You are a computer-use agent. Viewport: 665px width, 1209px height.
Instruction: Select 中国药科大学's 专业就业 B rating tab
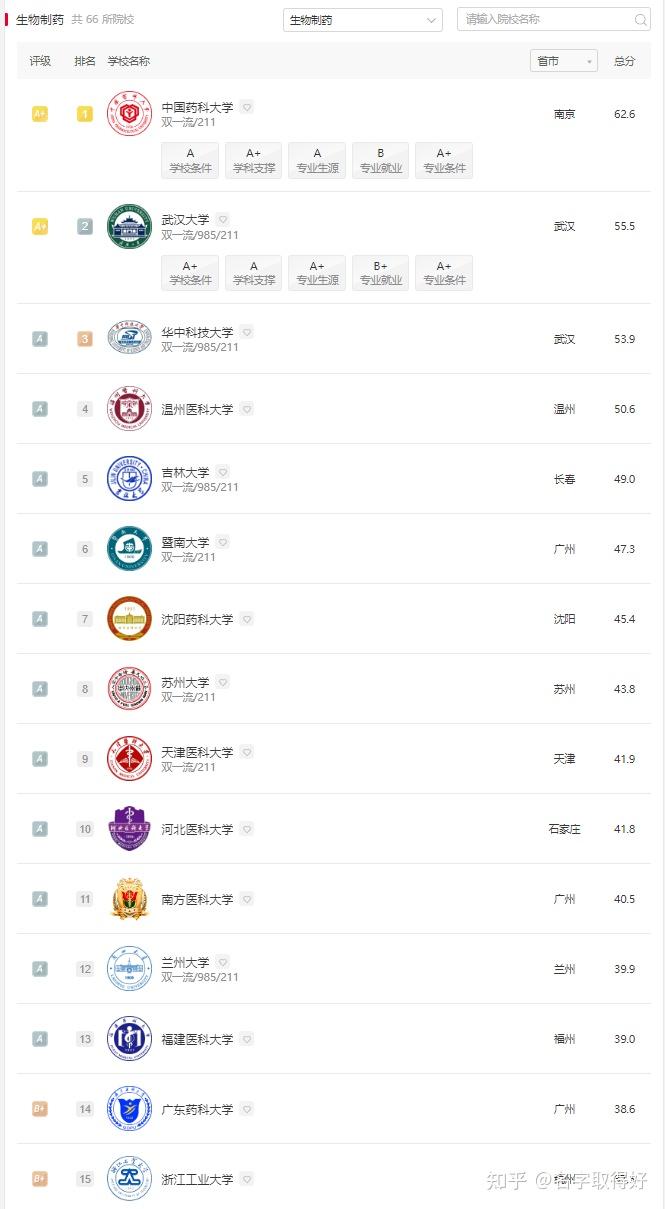click(x=380, y=161)
